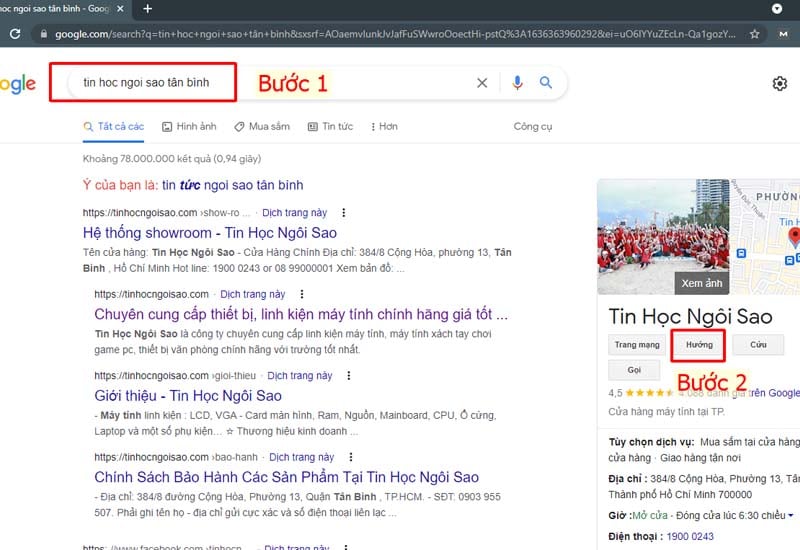This screenshot has width=800, height=550.
Task: Click Dịch trang này for bao-hanh result
Action: tap(302, 457)
